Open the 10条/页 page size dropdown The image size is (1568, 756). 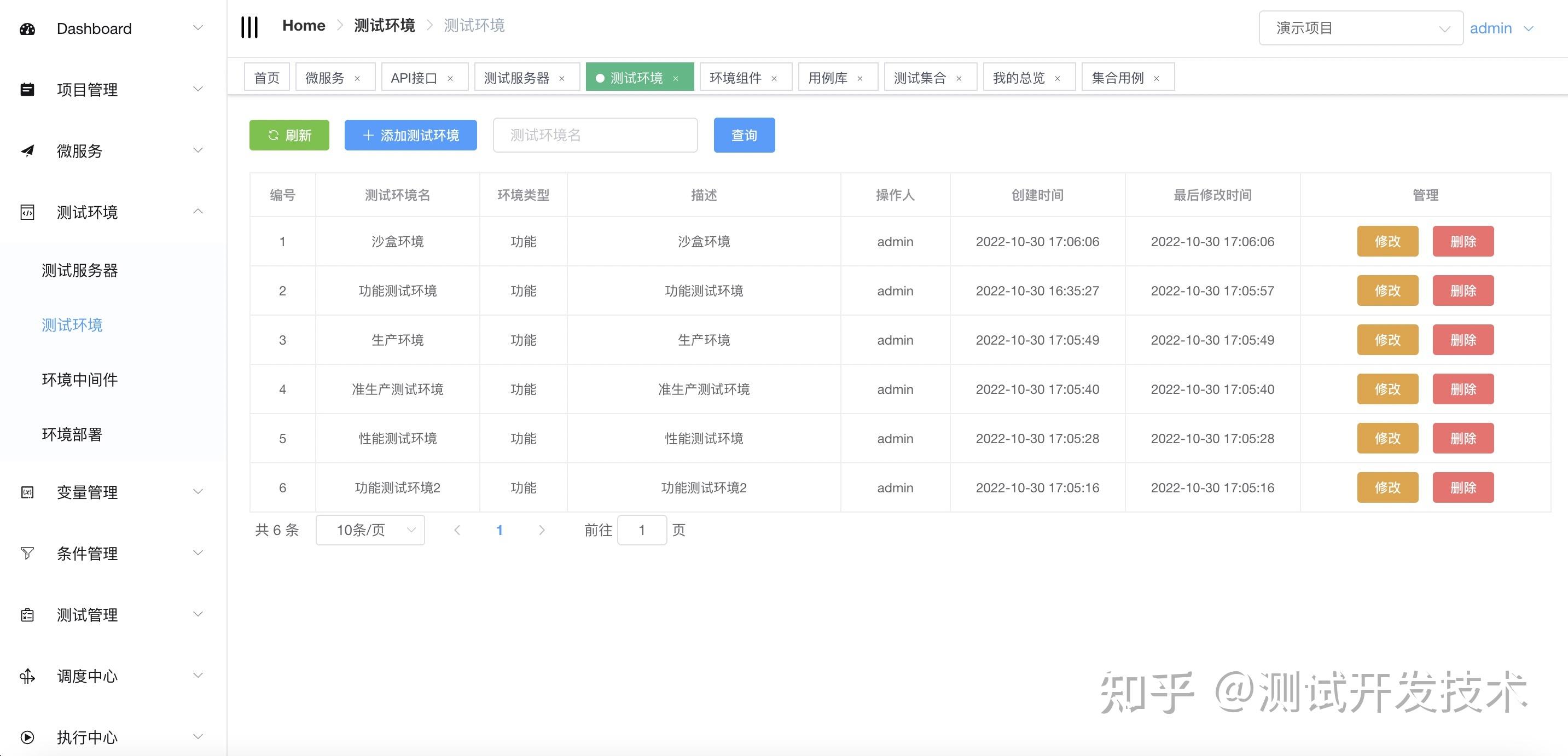370,530
